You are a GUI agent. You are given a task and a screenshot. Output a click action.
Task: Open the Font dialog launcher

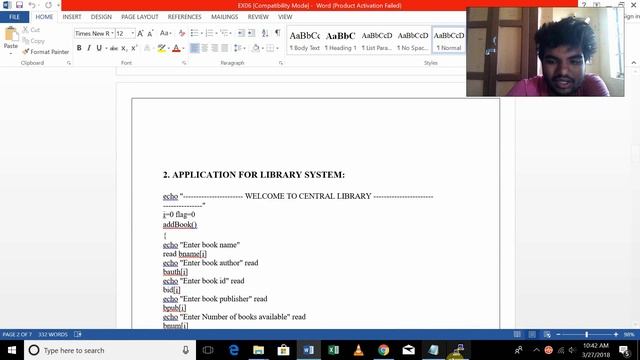pos(184,63)
